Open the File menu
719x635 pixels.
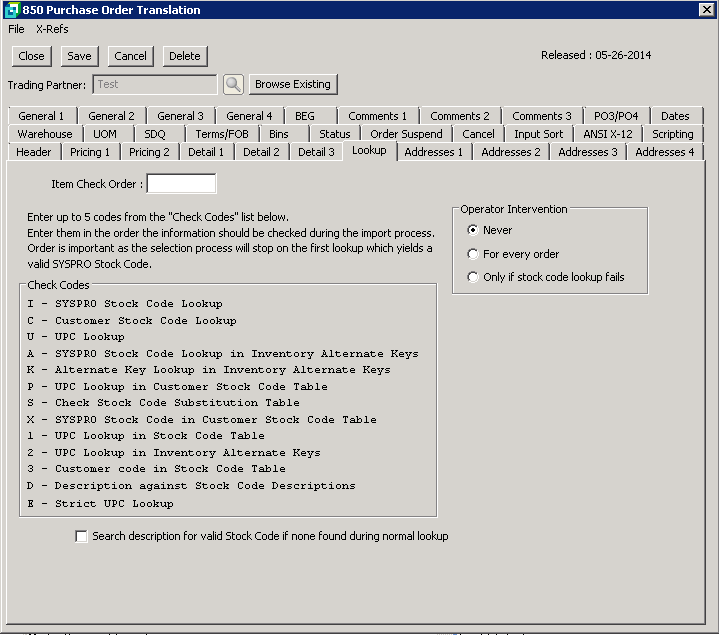pos(16,29)
